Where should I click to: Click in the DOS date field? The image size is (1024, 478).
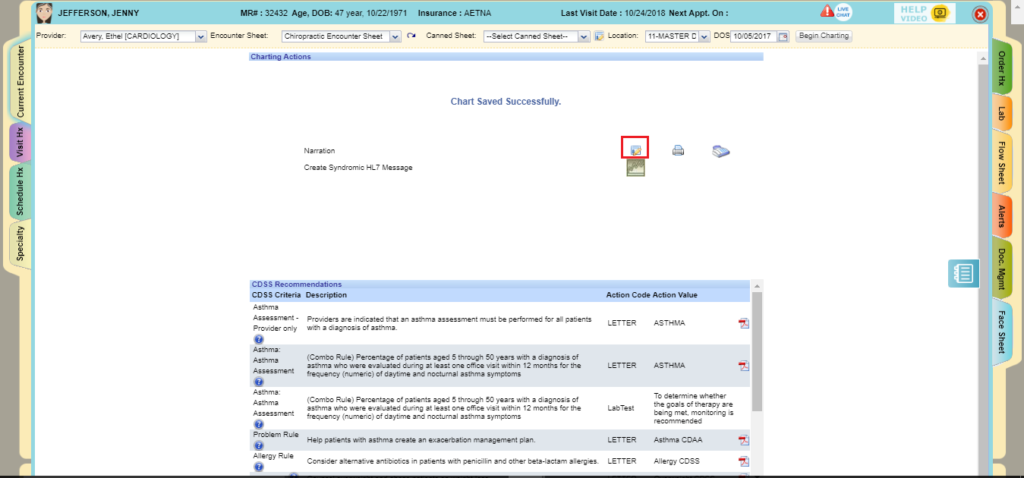[x=754, y=36]
